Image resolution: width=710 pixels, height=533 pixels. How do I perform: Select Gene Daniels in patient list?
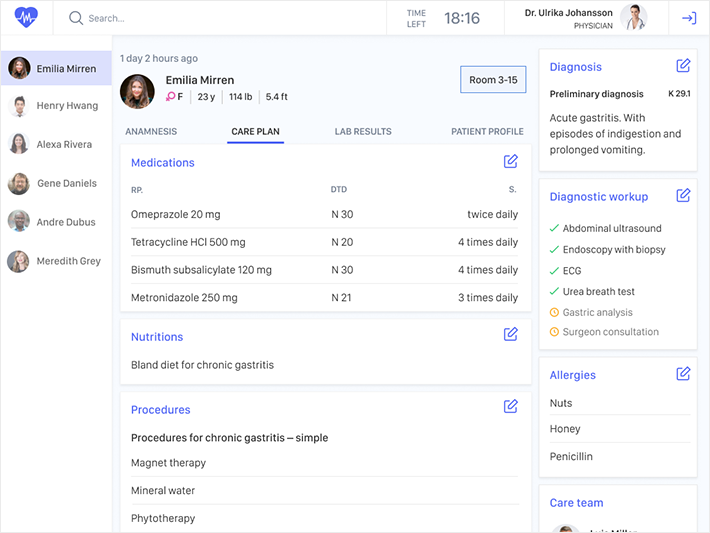56,183
